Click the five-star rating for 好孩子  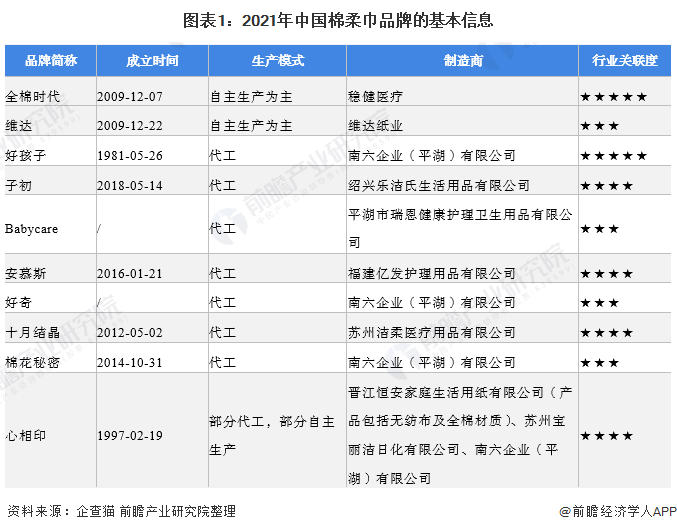614,156
